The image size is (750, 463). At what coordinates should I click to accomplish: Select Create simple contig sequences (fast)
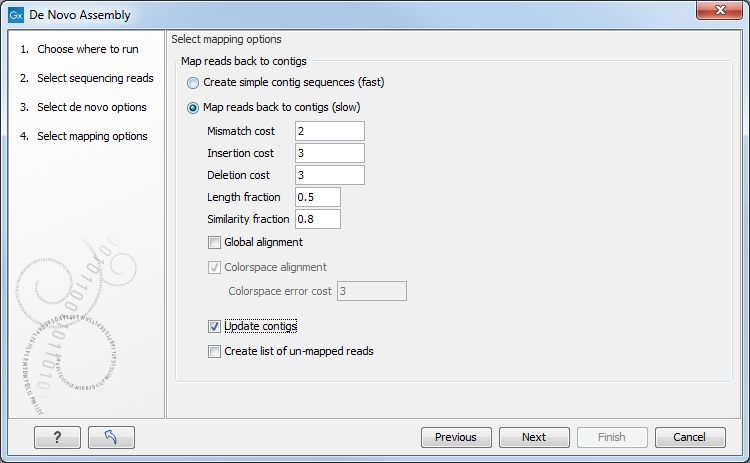193,83
